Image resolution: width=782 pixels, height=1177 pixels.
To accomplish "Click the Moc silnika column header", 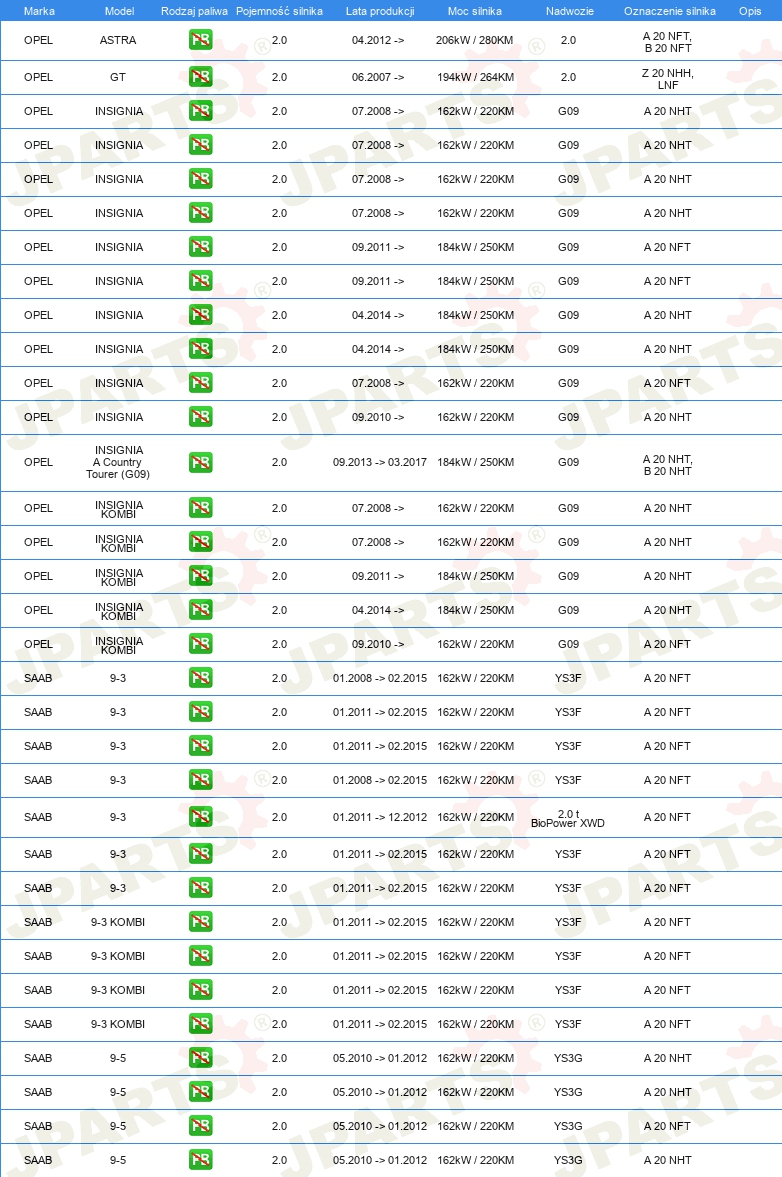I will tap(475, 11).
